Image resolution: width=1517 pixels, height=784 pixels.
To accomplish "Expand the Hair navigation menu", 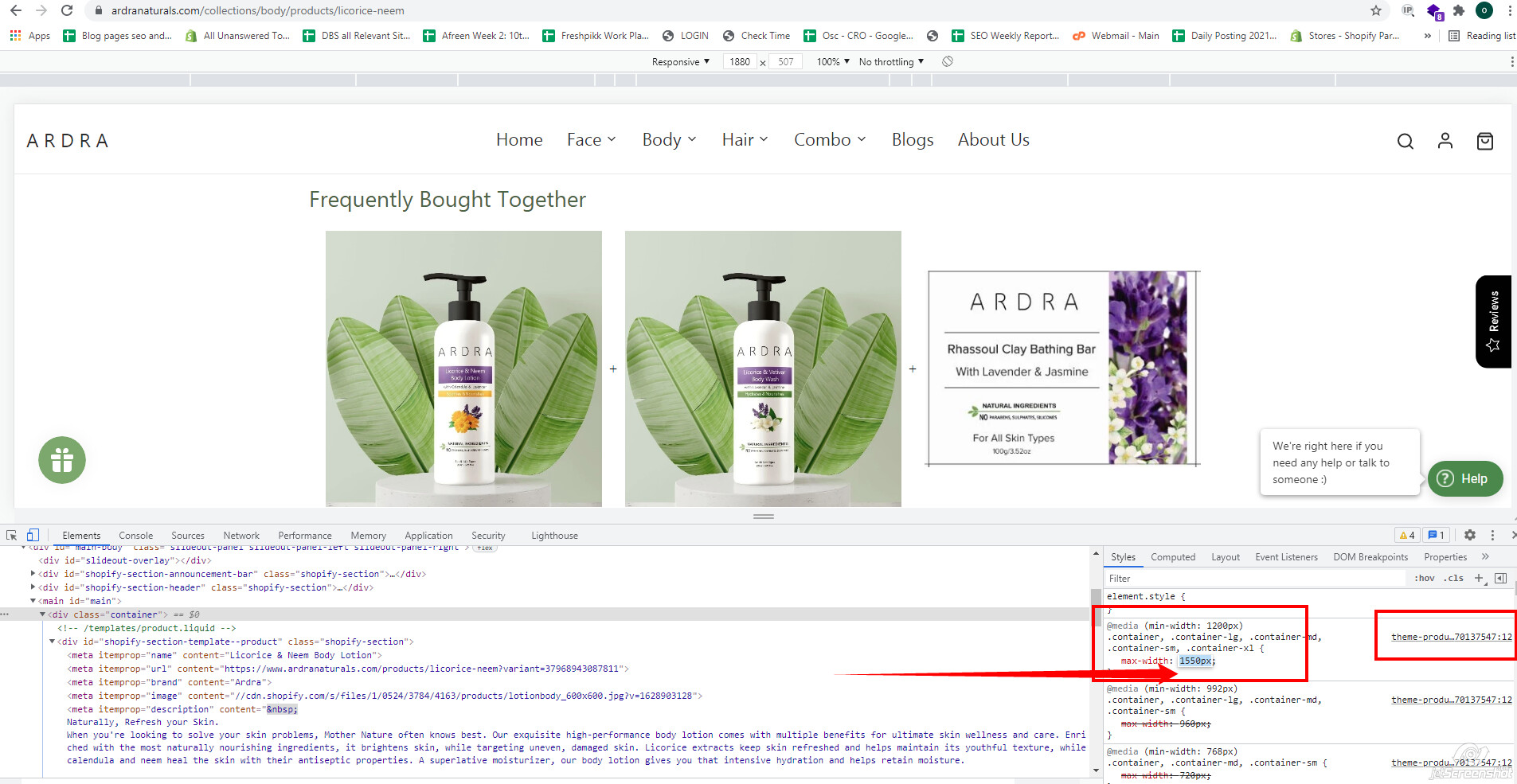I will click(x=745, y=140).
